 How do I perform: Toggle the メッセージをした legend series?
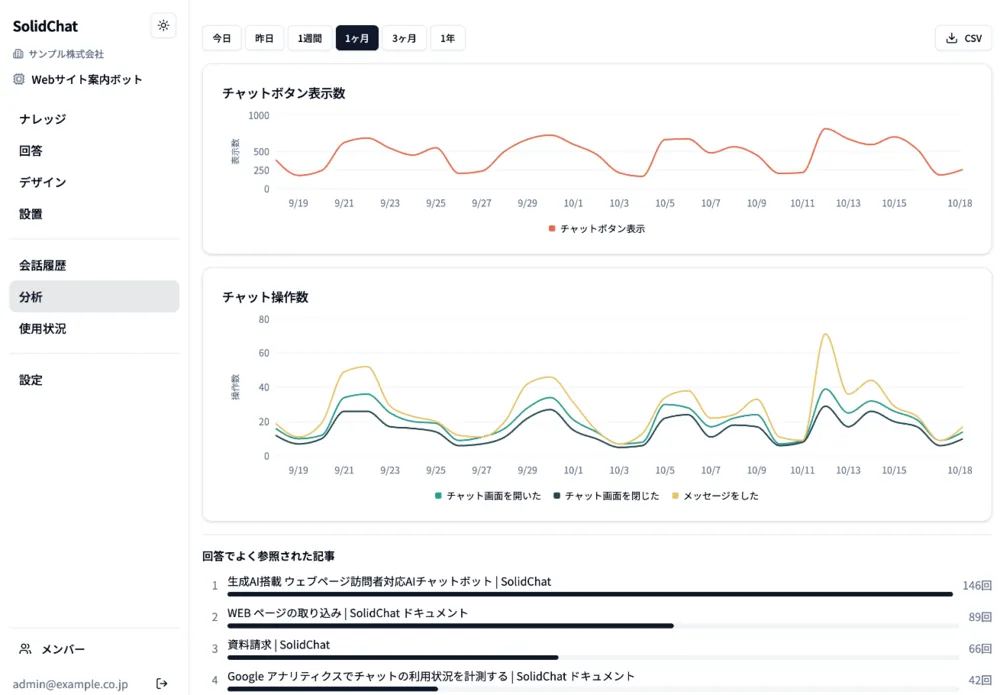click(x=715, y=496)
